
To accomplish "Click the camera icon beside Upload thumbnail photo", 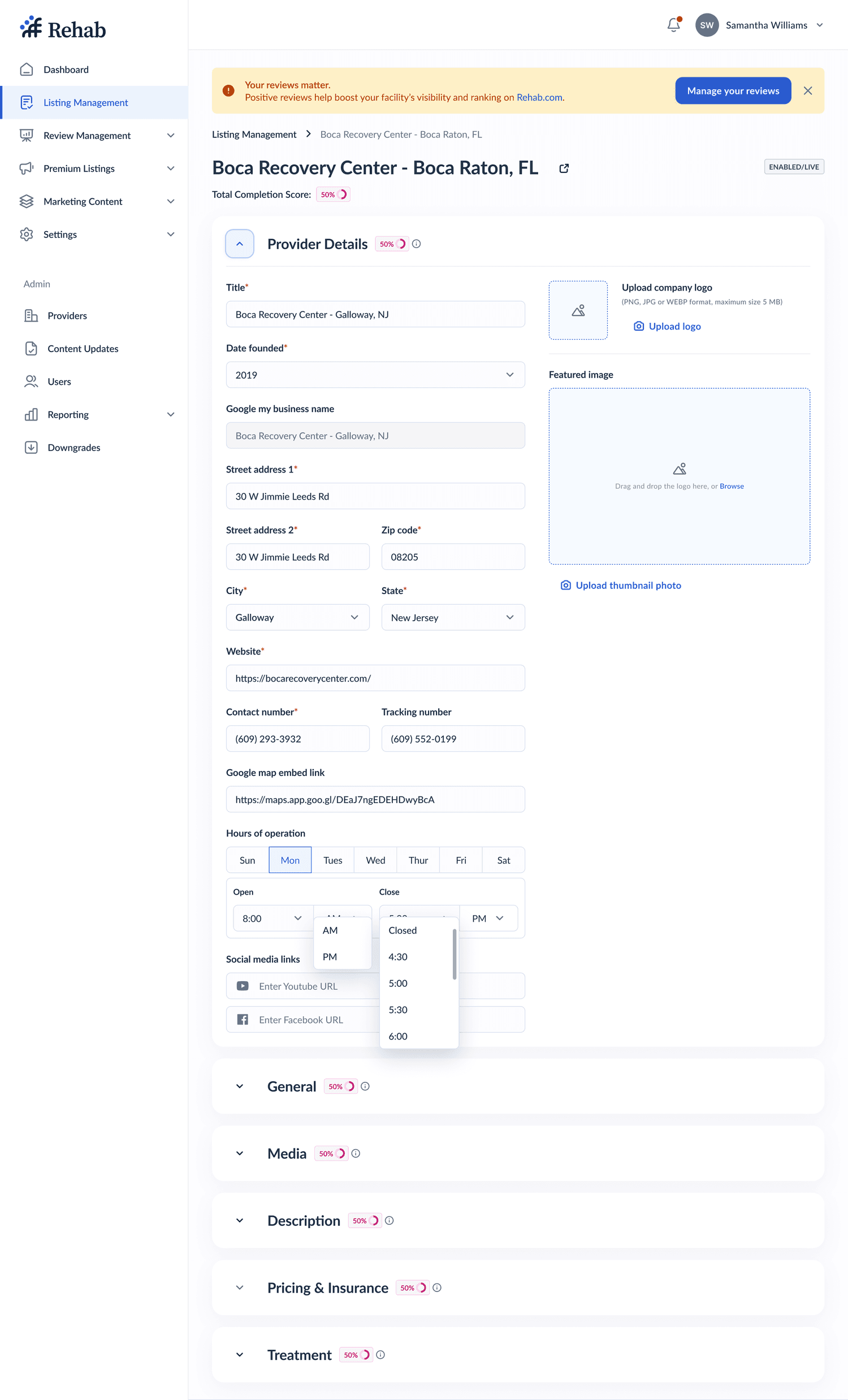I will click(x=565, y=585).
